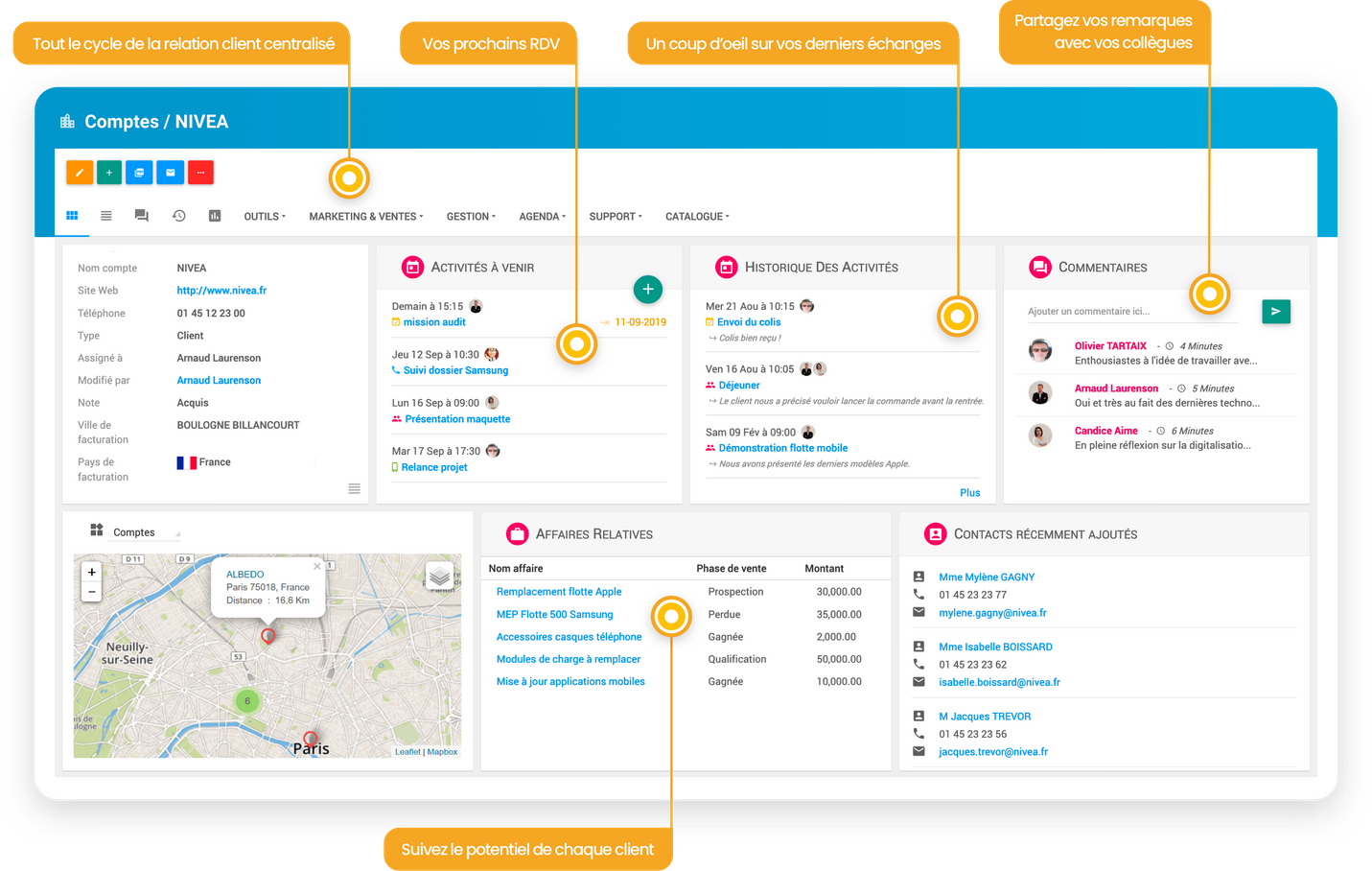
Task: Open the Démonstration flotte mobile entry
Action: coord(783,448)
